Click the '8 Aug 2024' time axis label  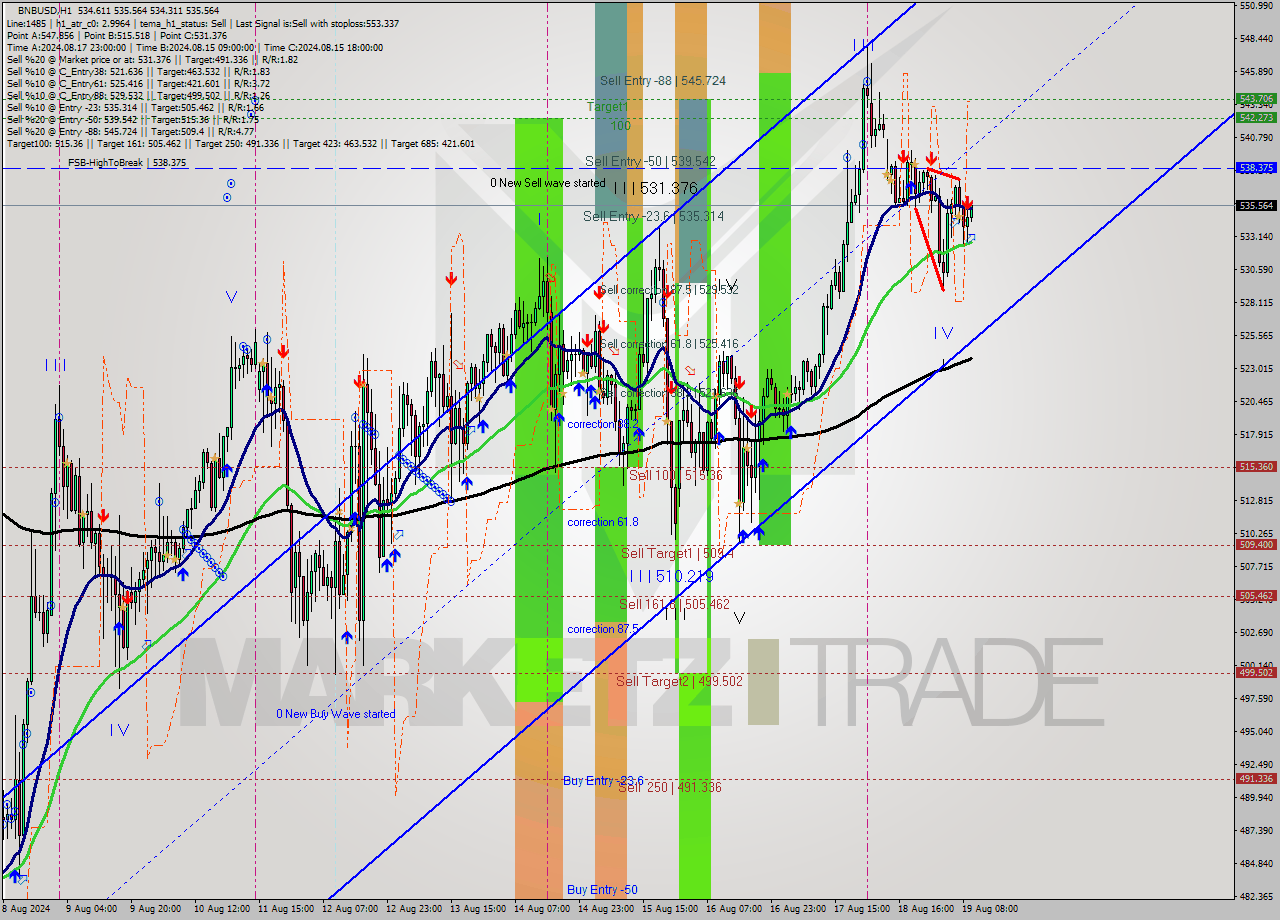[25, 909]
